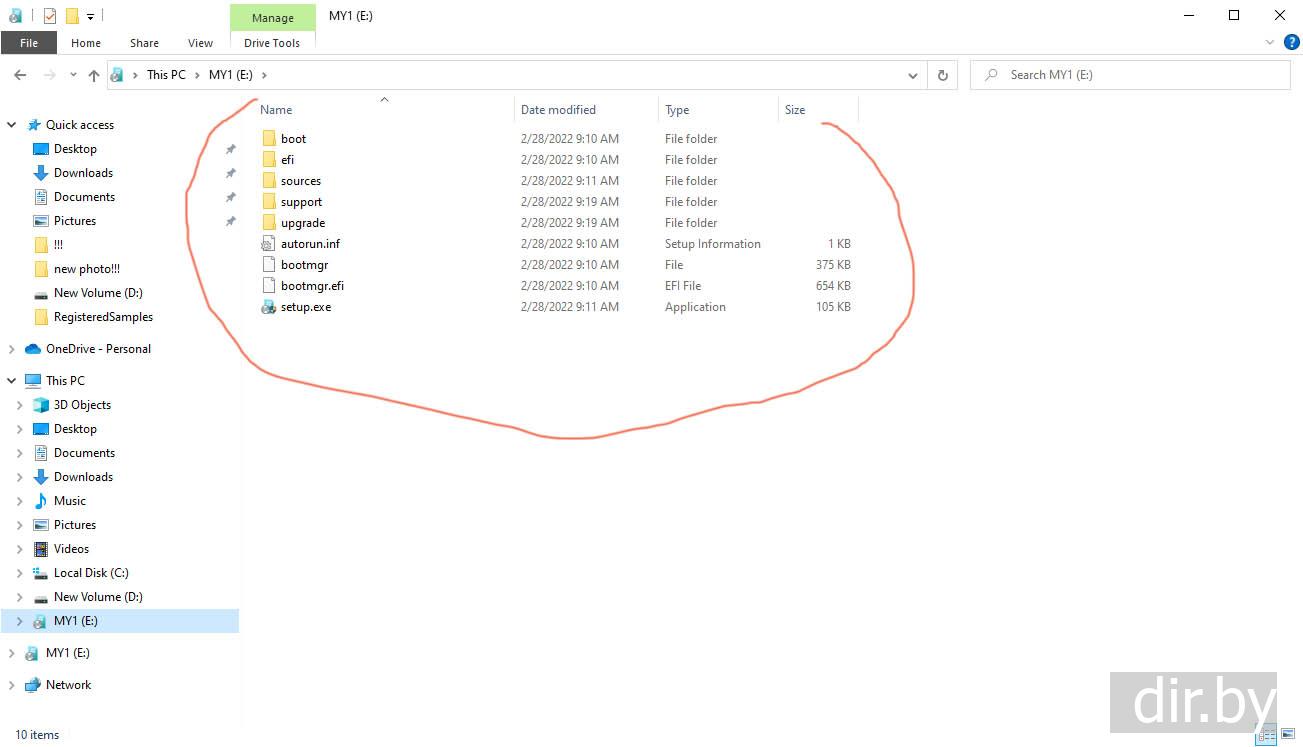Open the address bar history dropdown

[x=912, y=75]
